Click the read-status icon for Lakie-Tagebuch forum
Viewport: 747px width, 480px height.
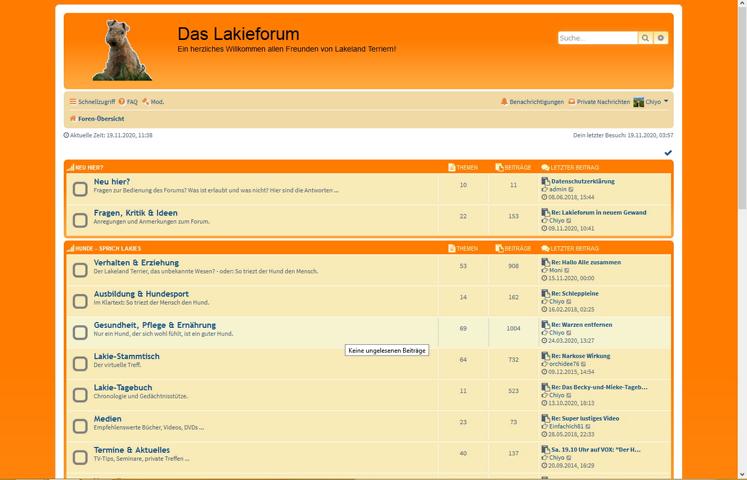click(x=80, y=394)
